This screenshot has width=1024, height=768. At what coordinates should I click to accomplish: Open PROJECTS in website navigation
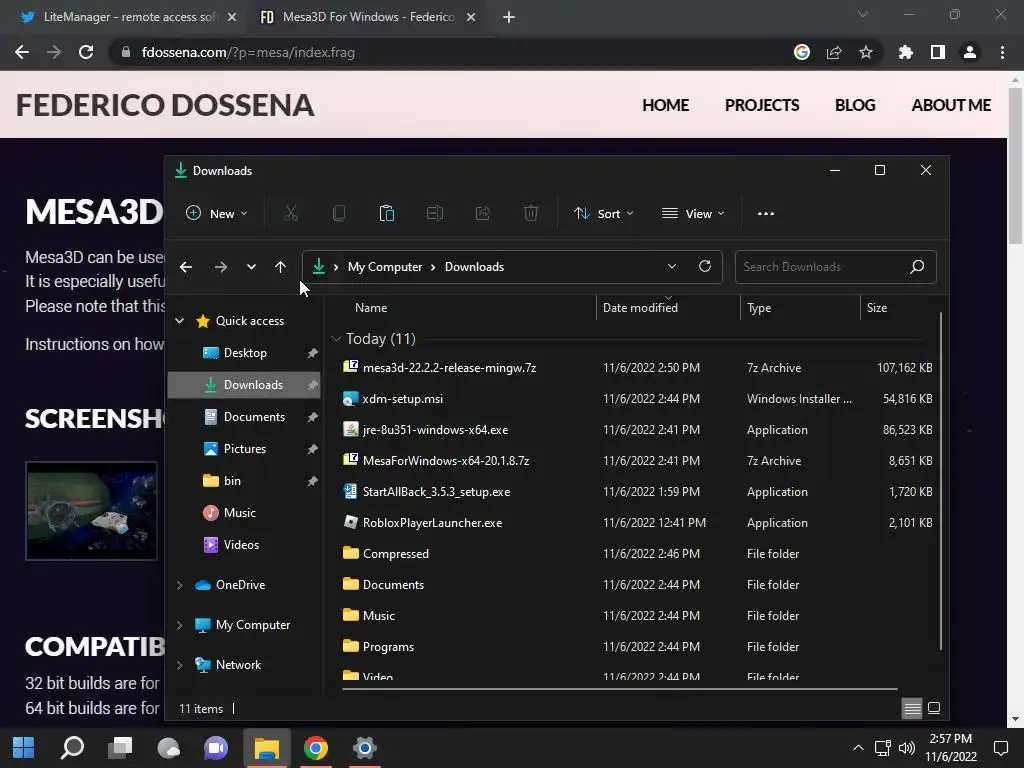point(761,105)
